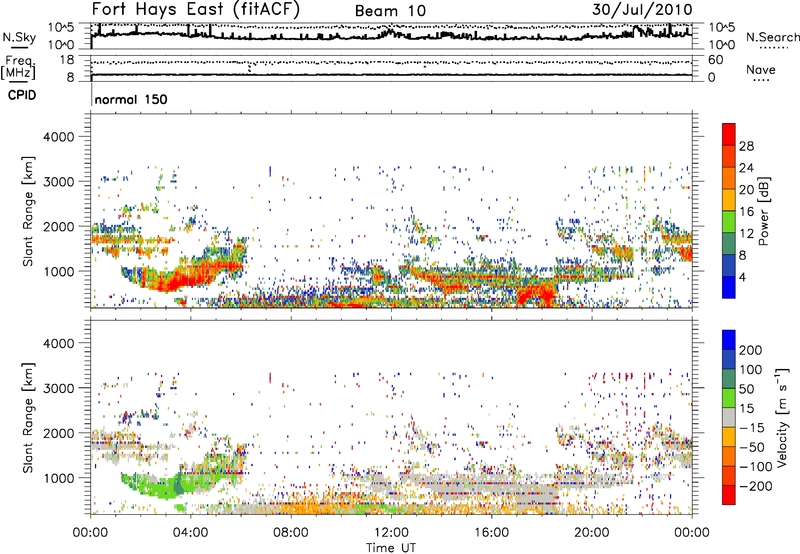Click the 'normal 150' CPID text
Viewport: 800px width, 554px height.
[x=131, y=99]
